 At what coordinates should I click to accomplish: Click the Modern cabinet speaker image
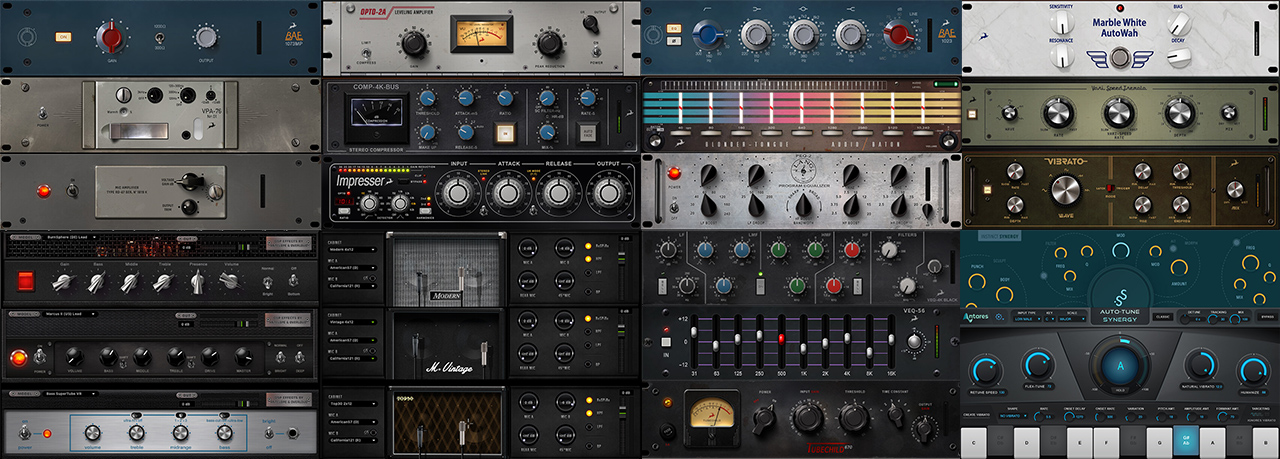446,270
